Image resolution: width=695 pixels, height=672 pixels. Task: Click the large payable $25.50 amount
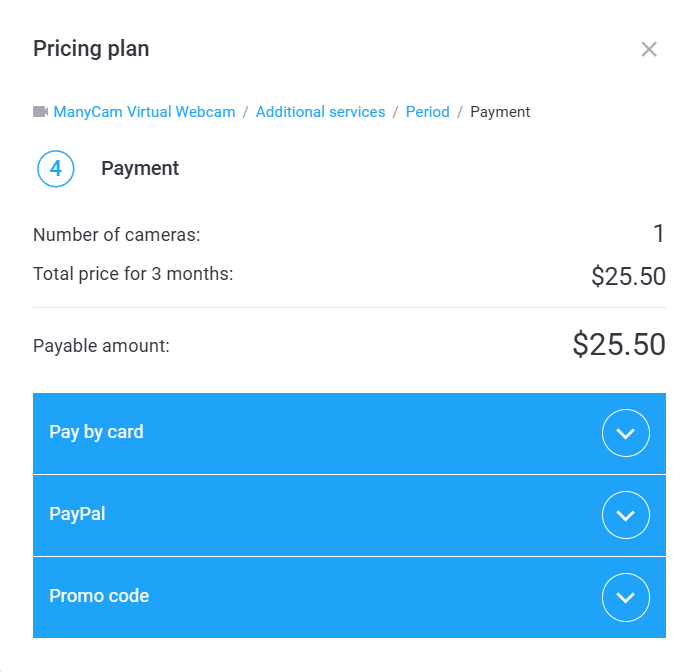click(x=619, y=345)
